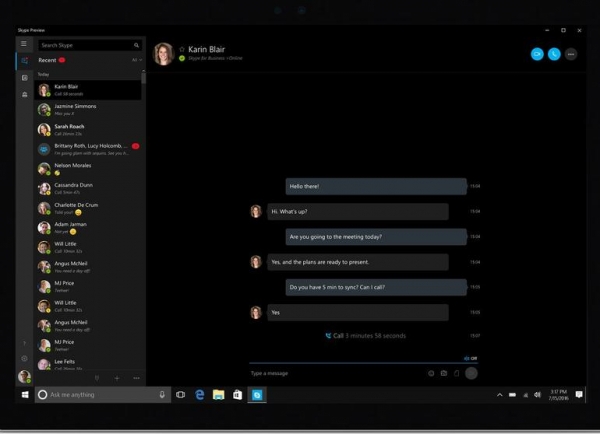
Task: Click the search magnifier icon
Action: 136,45
